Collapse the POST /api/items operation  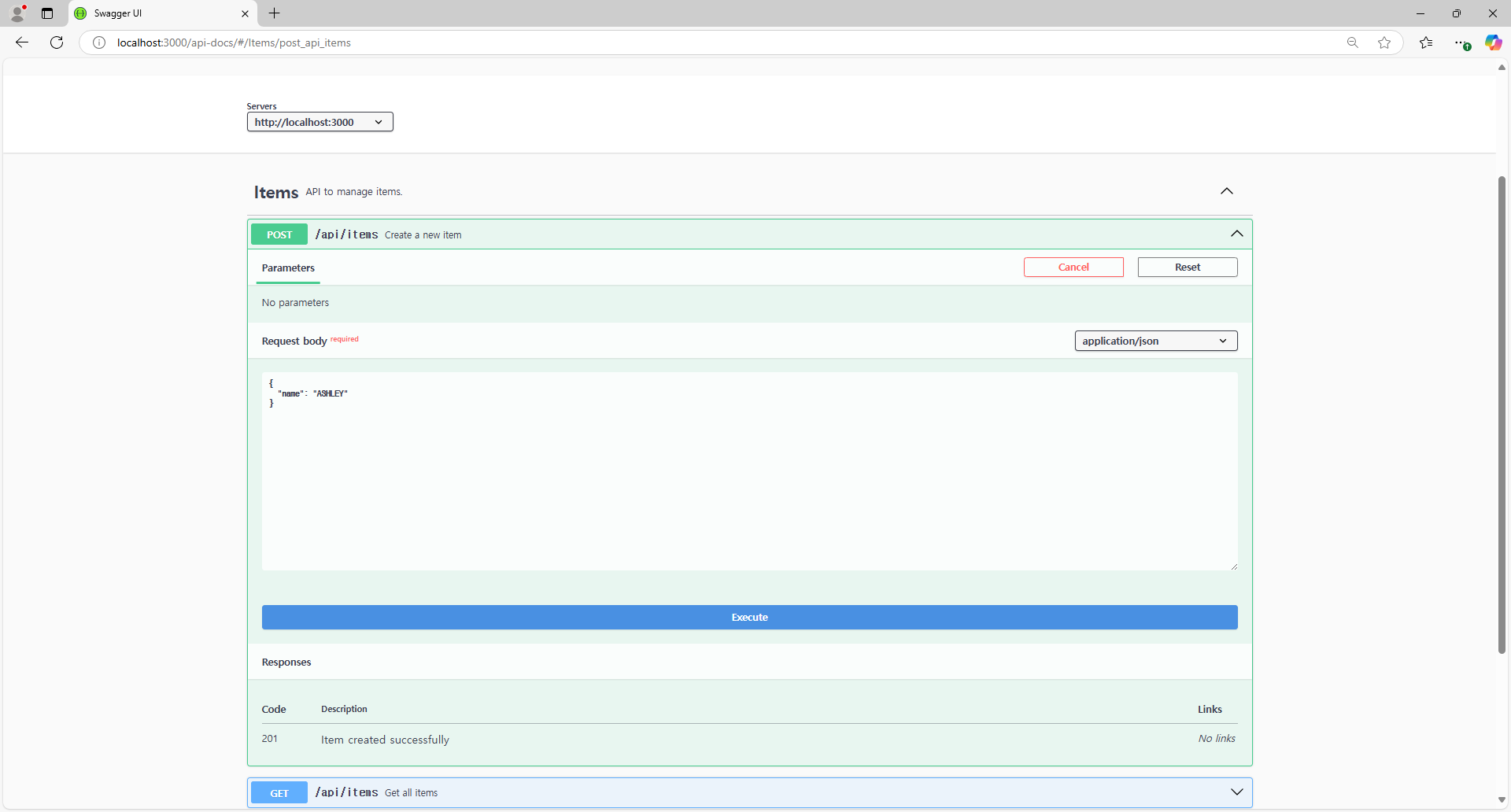click(1237, 234)
